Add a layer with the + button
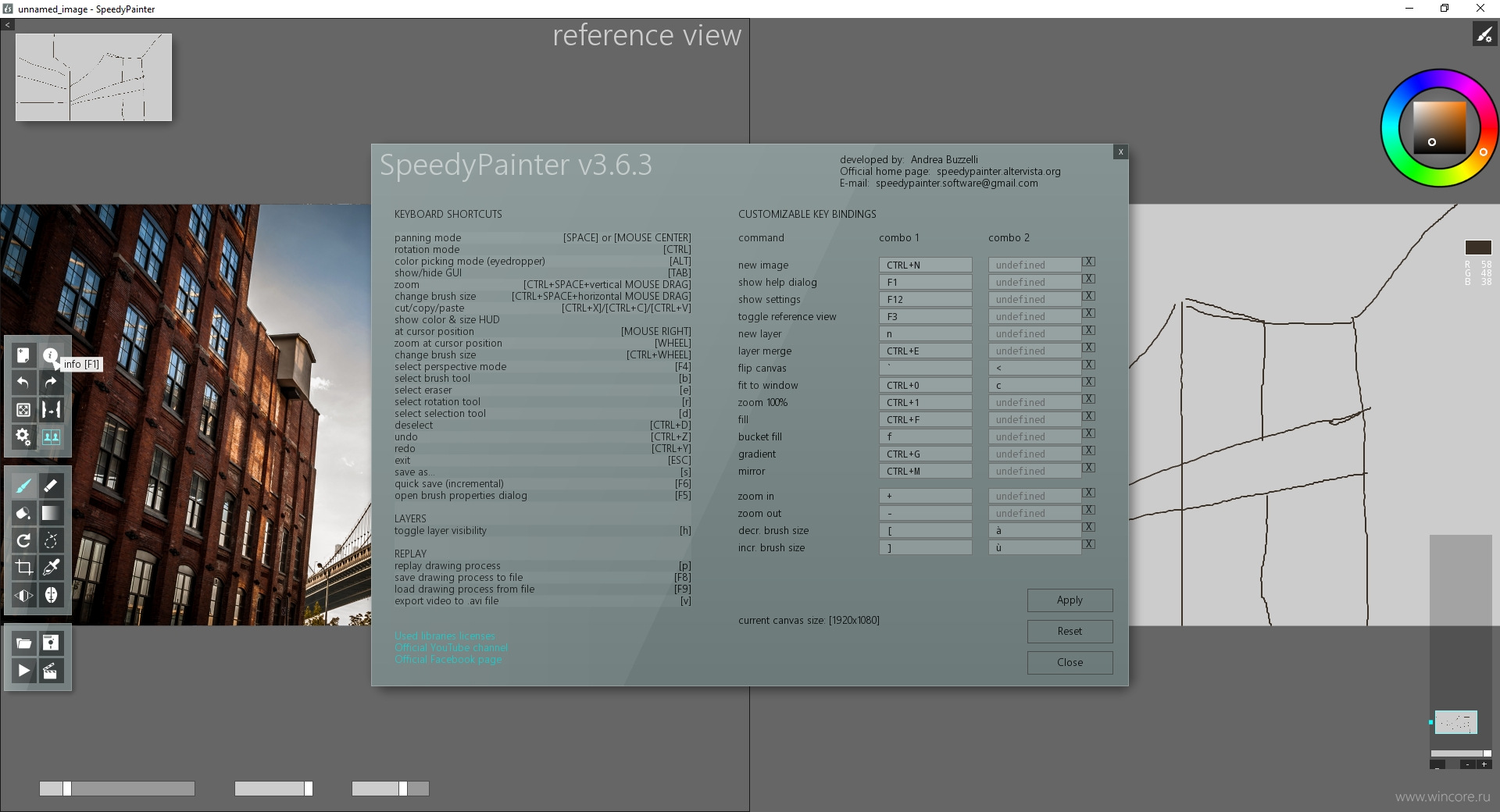The width and height of the screenshot is (1500, 812). click(1484, 764)
